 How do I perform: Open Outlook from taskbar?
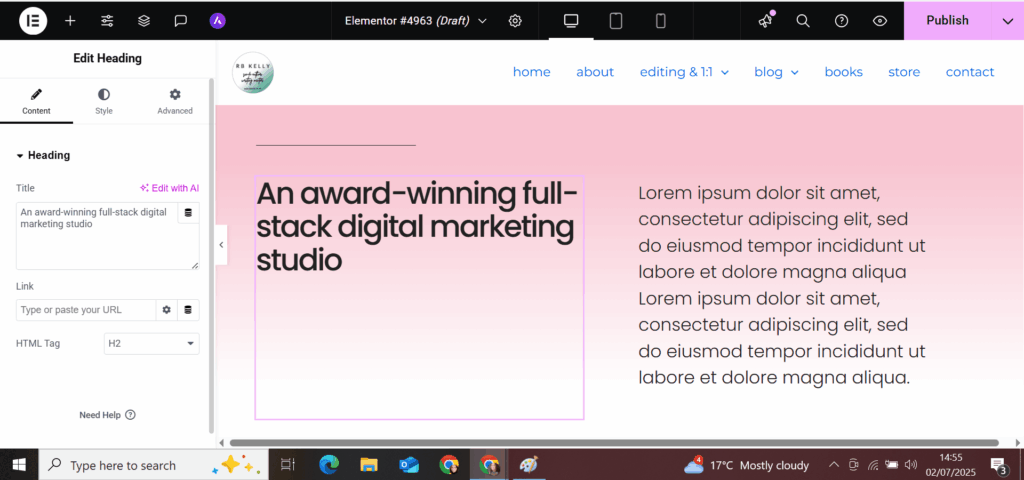pos(409,465)
